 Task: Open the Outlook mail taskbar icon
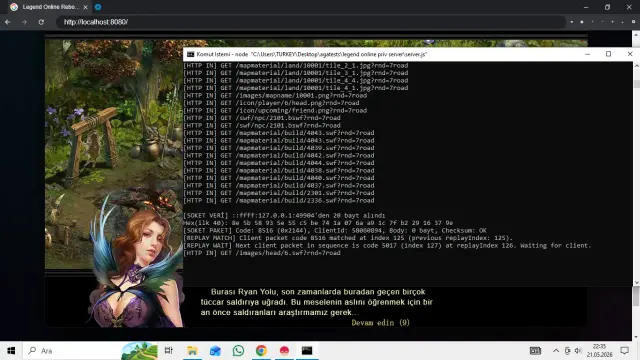(215, 351)
